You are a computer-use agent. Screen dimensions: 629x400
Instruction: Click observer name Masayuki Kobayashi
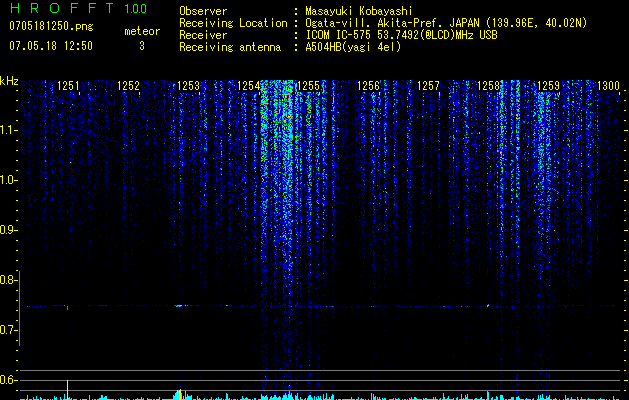pos(359,11)
